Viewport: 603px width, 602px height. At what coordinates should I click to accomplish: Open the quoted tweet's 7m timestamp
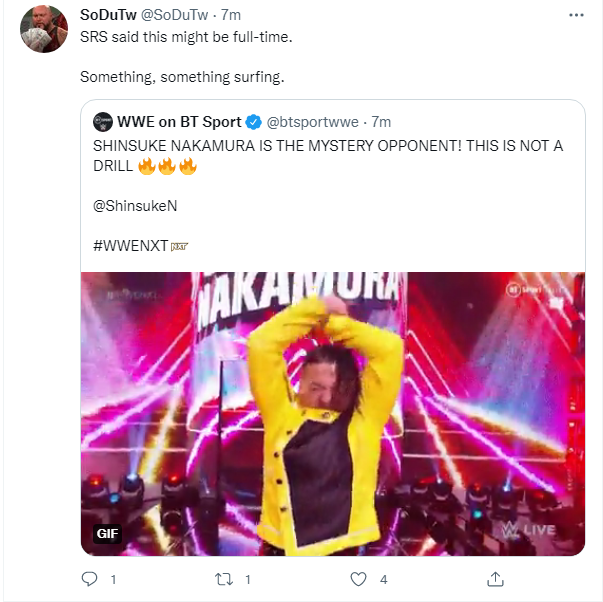click(381, 122)
